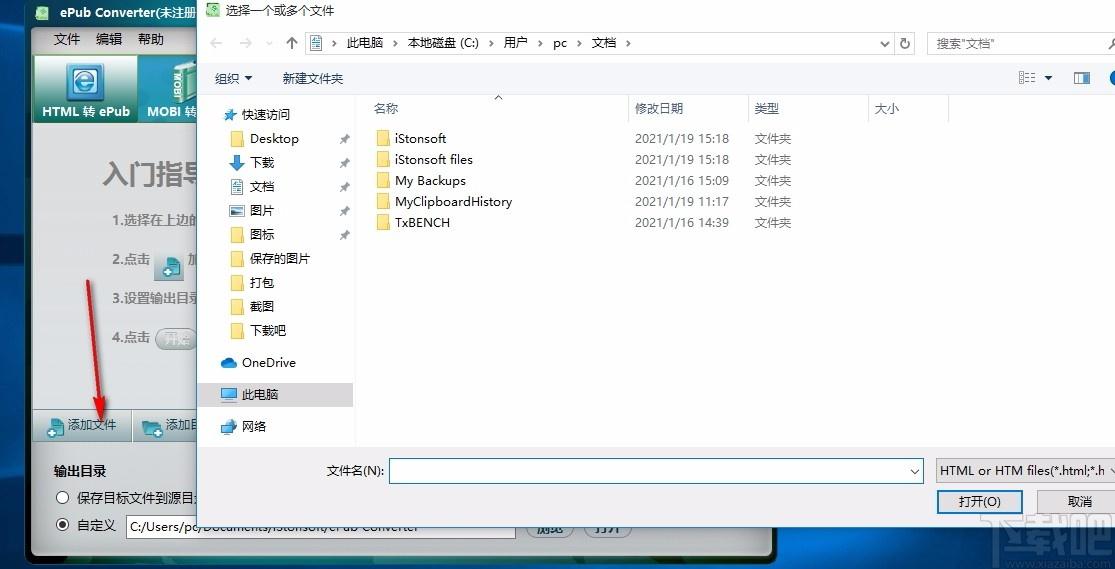The image size is (1115, 569).
Task: Open 保存的图片 folder in sidebar
Action: click(x=279, y=259)
